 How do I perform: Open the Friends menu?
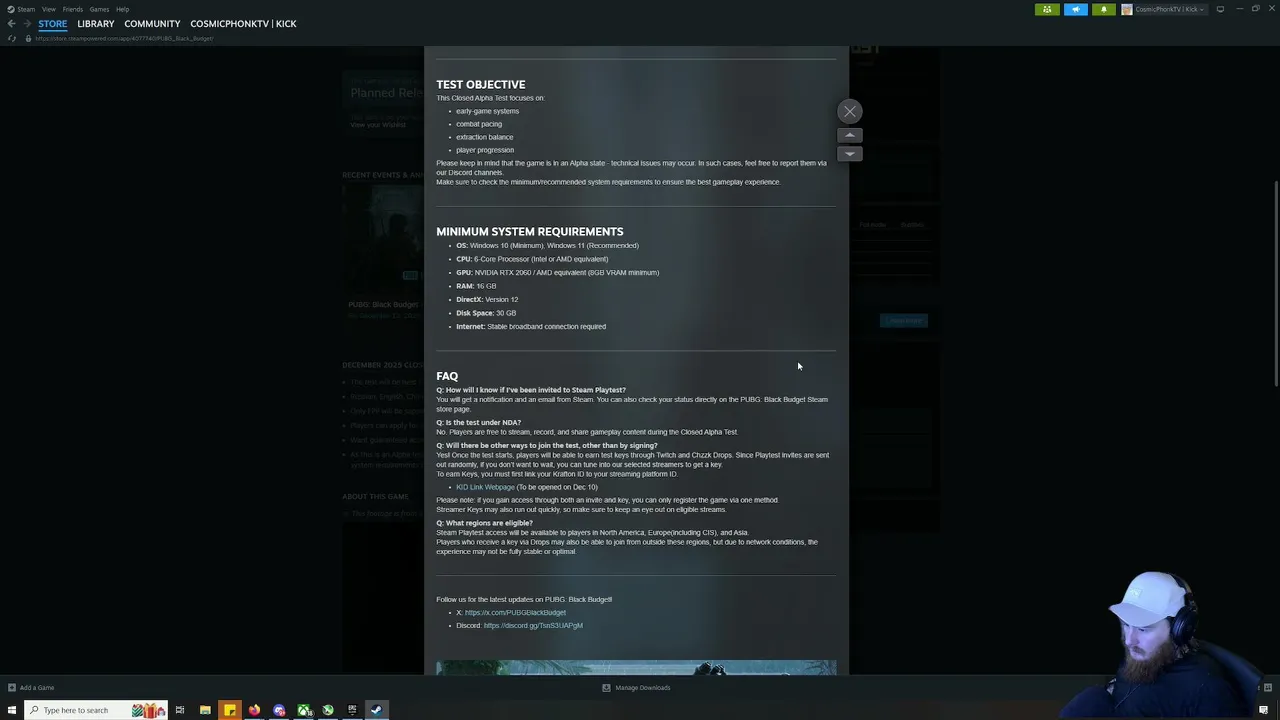pos(73,9)
